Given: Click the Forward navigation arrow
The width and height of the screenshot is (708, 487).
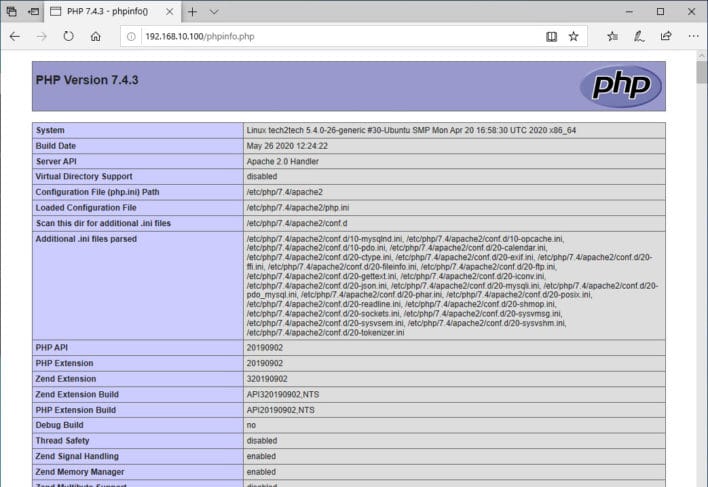Looking at the screenshot, I should (x=42, y=37).
